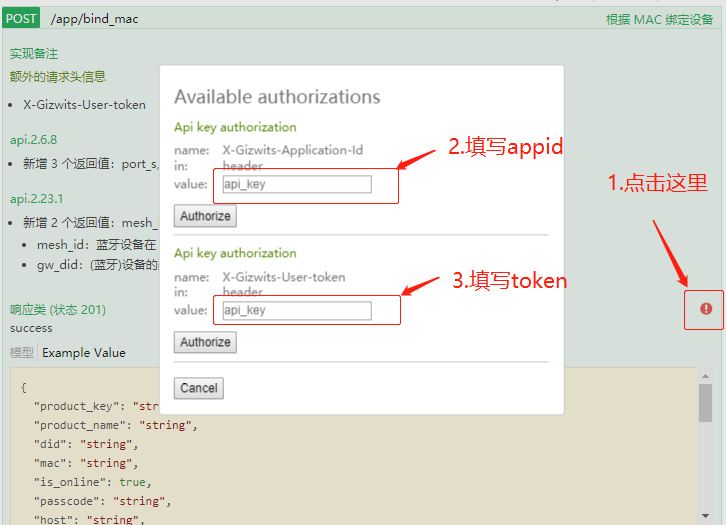The height and width of the screenshot is (525, 726).
Task: Click the code block scrollbar up arrow
Action: [x=707, y=376]
